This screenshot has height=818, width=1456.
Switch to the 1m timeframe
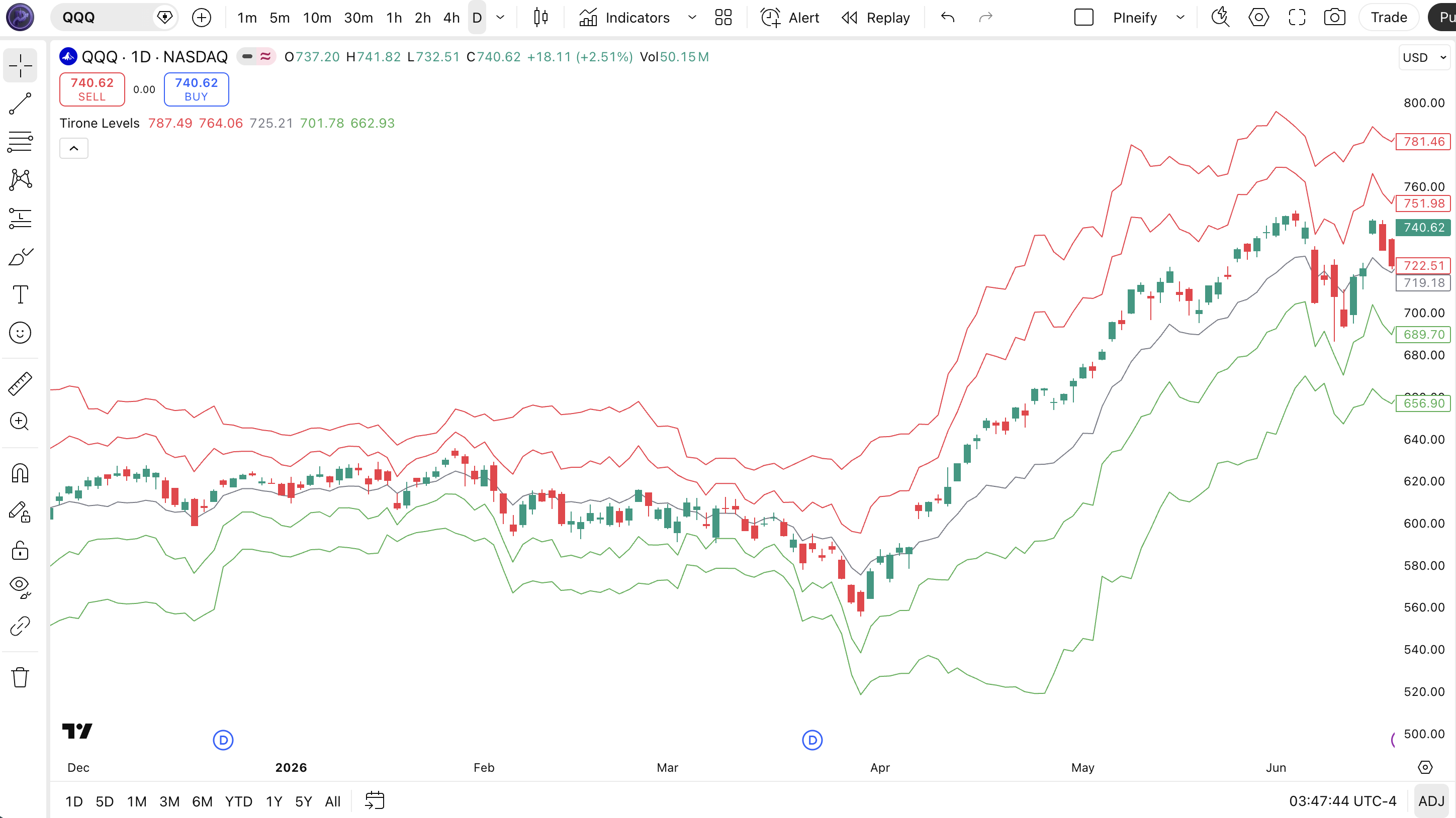click(x=247, y=18)
